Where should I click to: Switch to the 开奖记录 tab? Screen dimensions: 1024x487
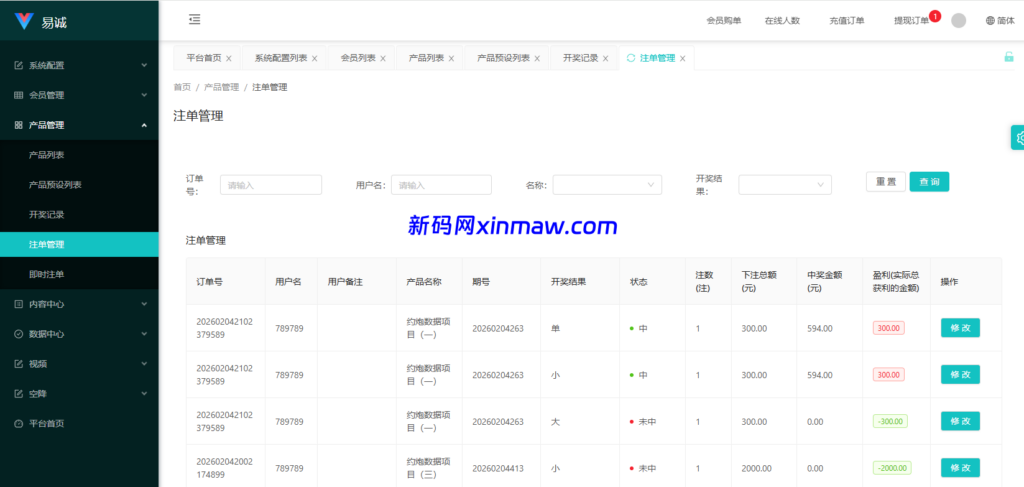[581, 58]
